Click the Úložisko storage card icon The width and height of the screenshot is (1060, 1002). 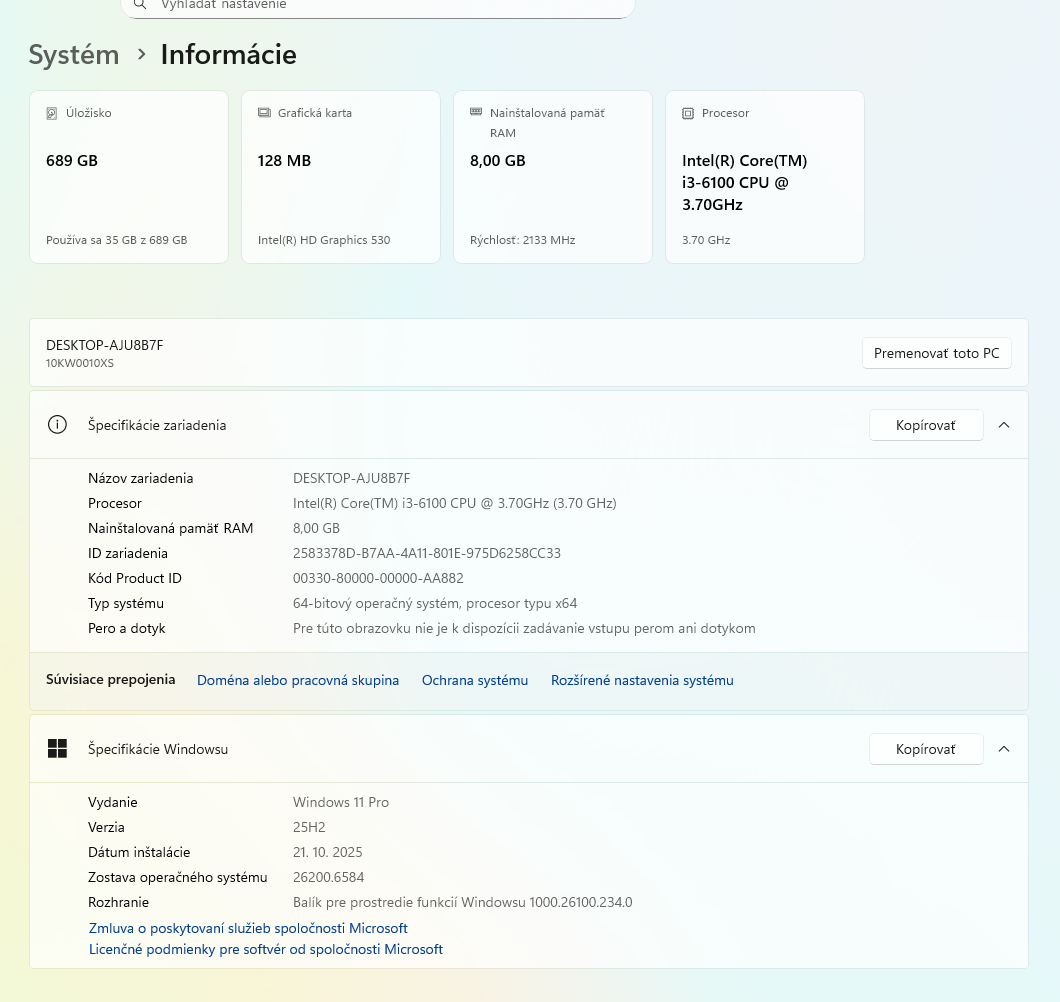51,113
